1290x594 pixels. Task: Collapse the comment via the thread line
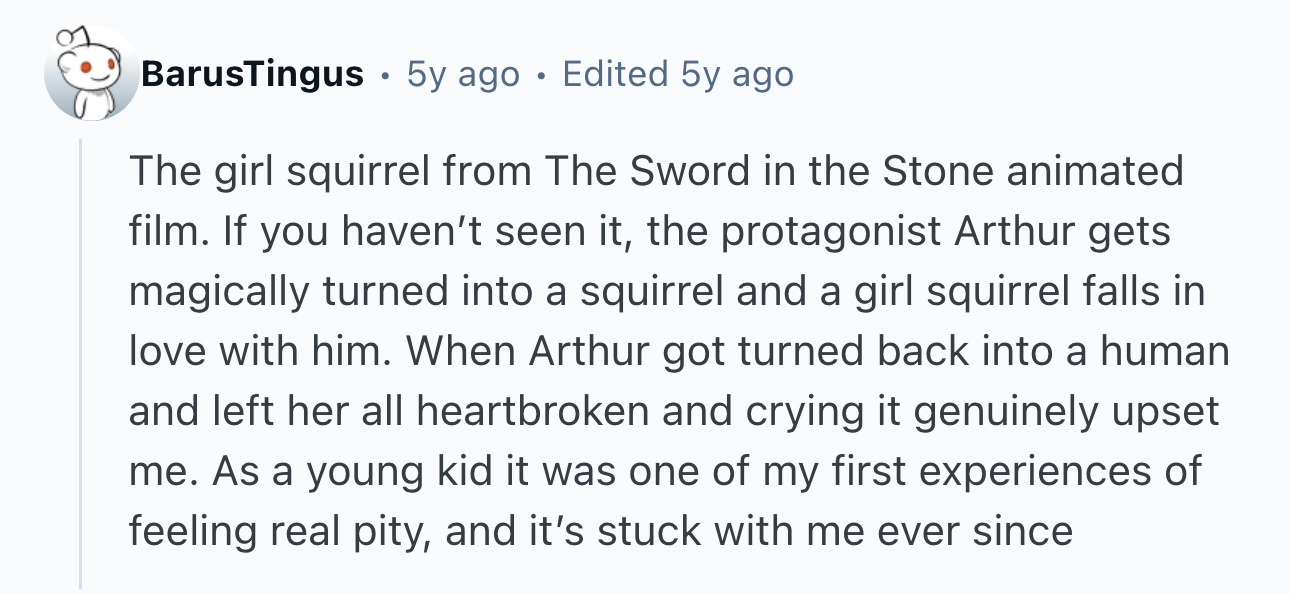(x=81, y=364)
